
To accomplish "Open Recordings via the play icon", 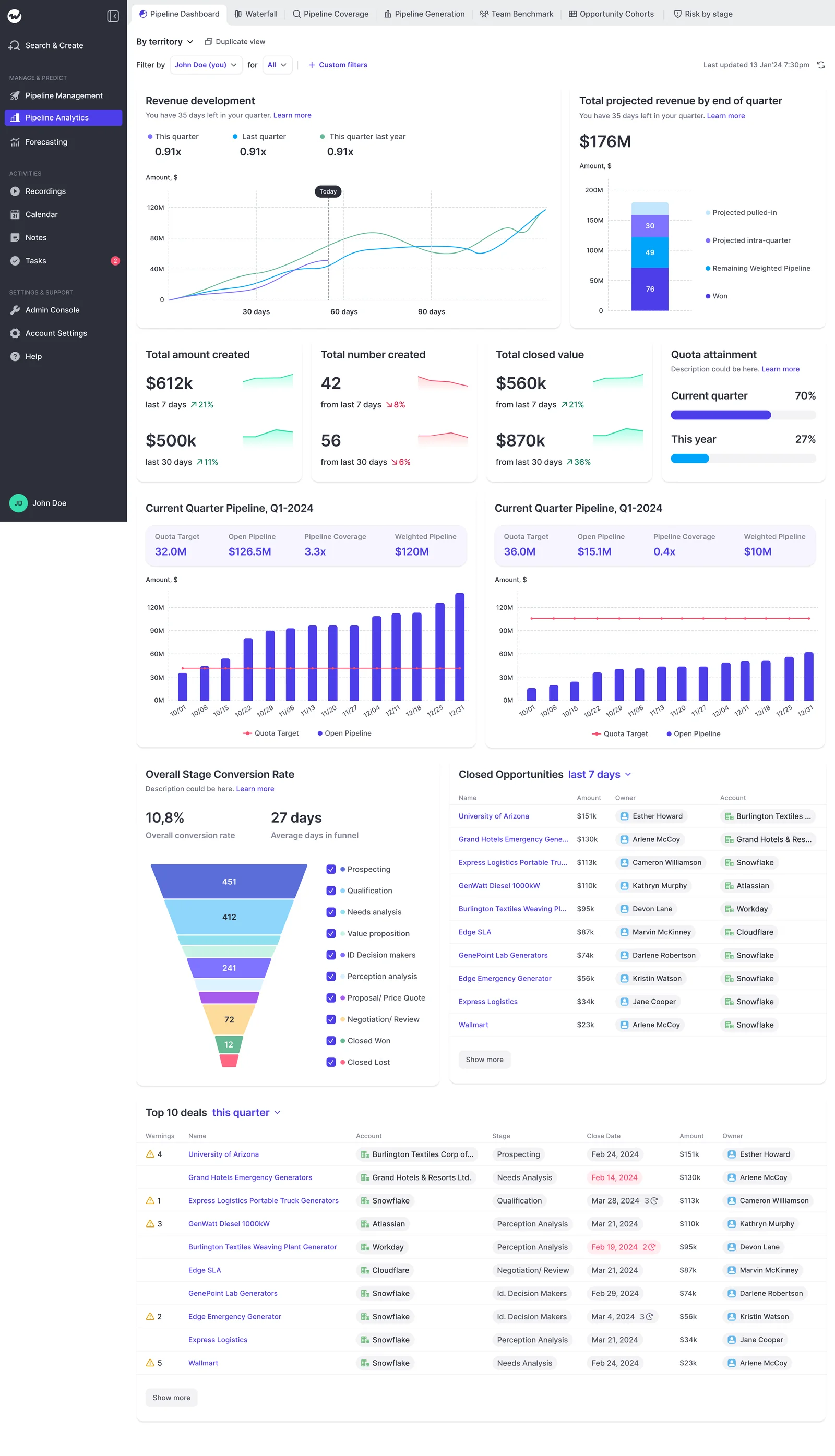I will pos(15,191).
